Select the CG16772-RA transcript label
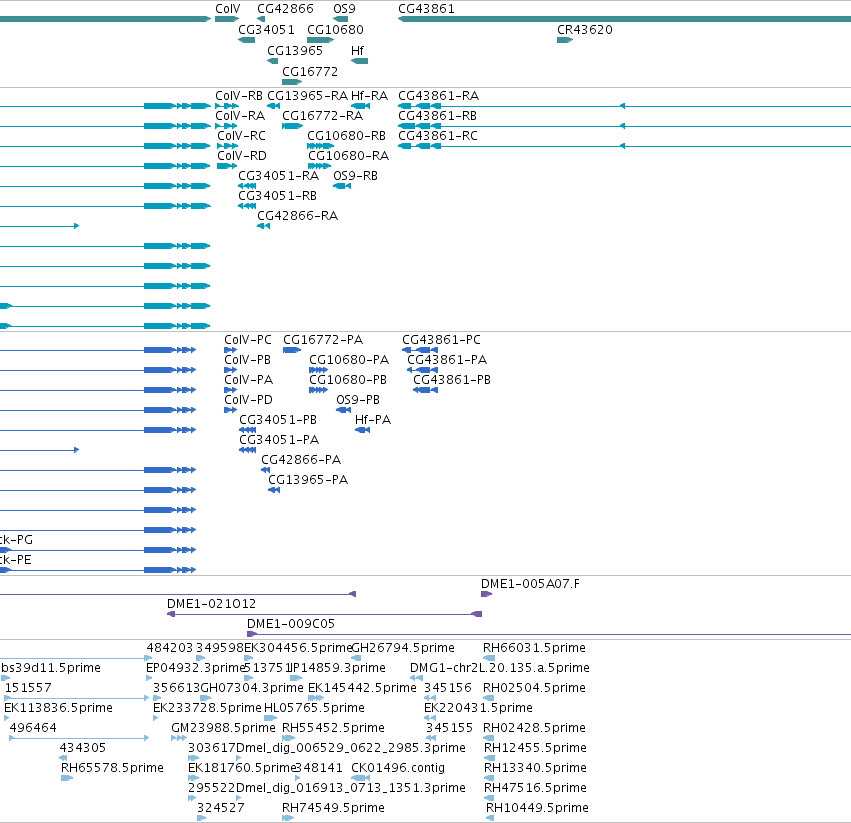Screen dimensions: 851x823 coord(322,116)
